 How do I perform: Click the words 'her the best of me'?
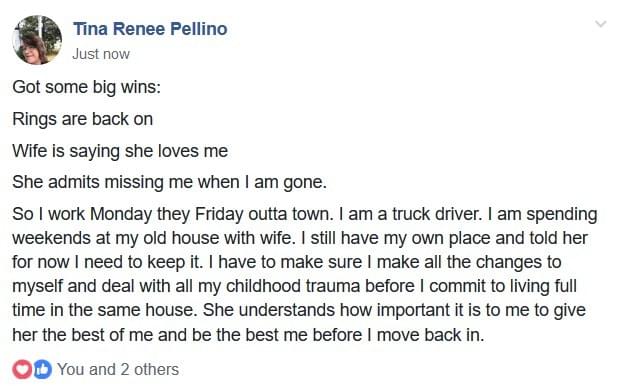point(83,335)
